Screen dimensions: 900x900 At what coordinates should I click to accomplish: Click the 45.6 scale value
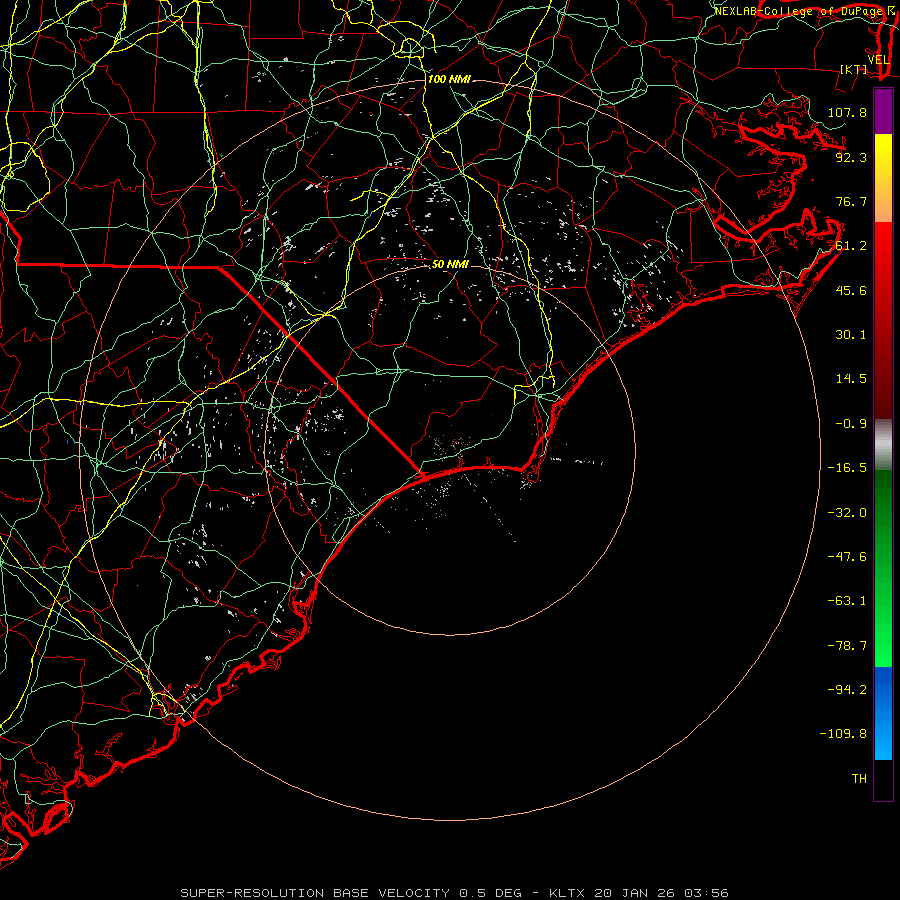[x=851, y=290]
